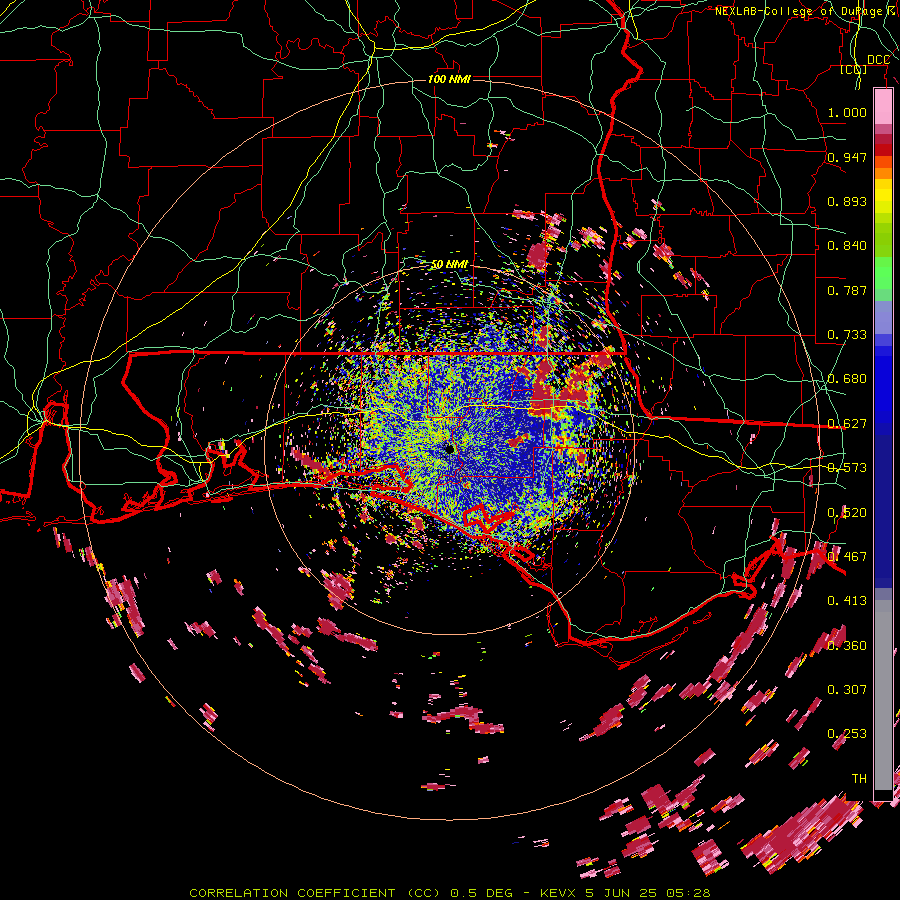Click the 0.787 scale value
The width and height of the screenshot is (900, 900).
coord(847,290)
